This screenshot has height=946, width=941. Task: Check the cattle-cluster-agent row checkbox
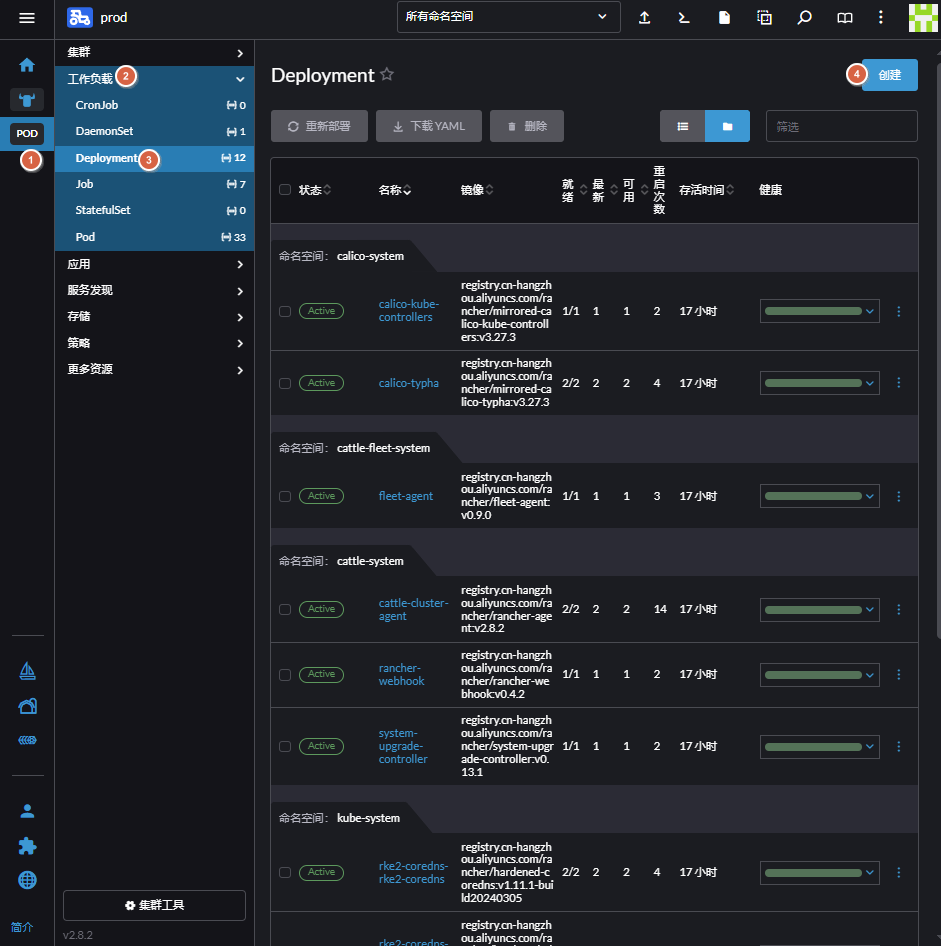click(x=285, y=609)
